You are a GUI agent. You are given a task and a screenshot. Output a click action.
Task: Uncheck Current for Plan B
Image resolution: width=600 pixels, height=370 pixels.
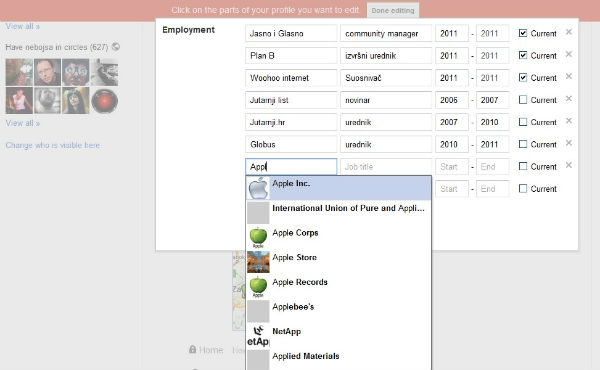[523, 55]
